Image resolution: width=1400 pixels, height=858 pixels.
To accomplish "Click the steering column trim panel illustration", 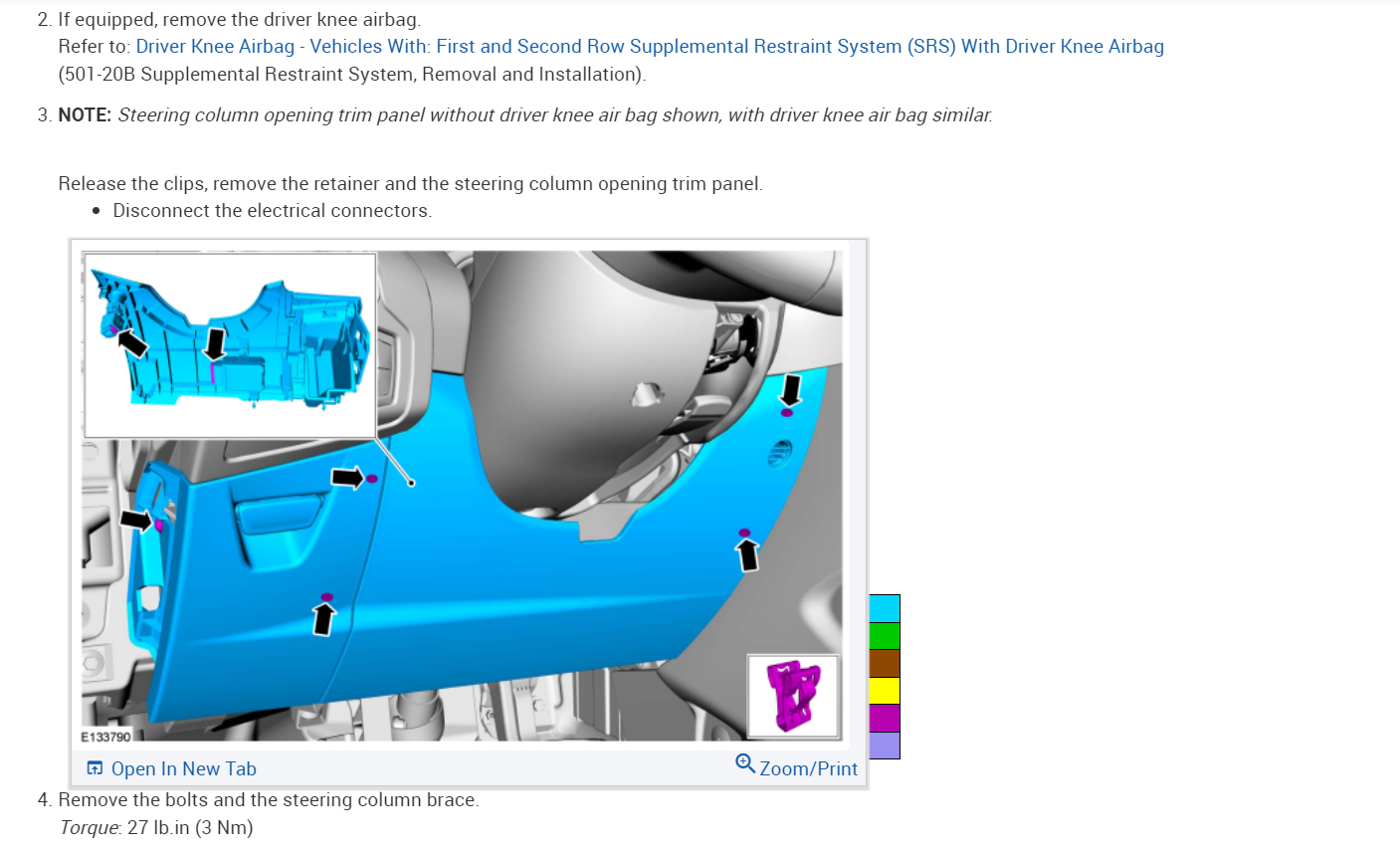I will point(448,557).
